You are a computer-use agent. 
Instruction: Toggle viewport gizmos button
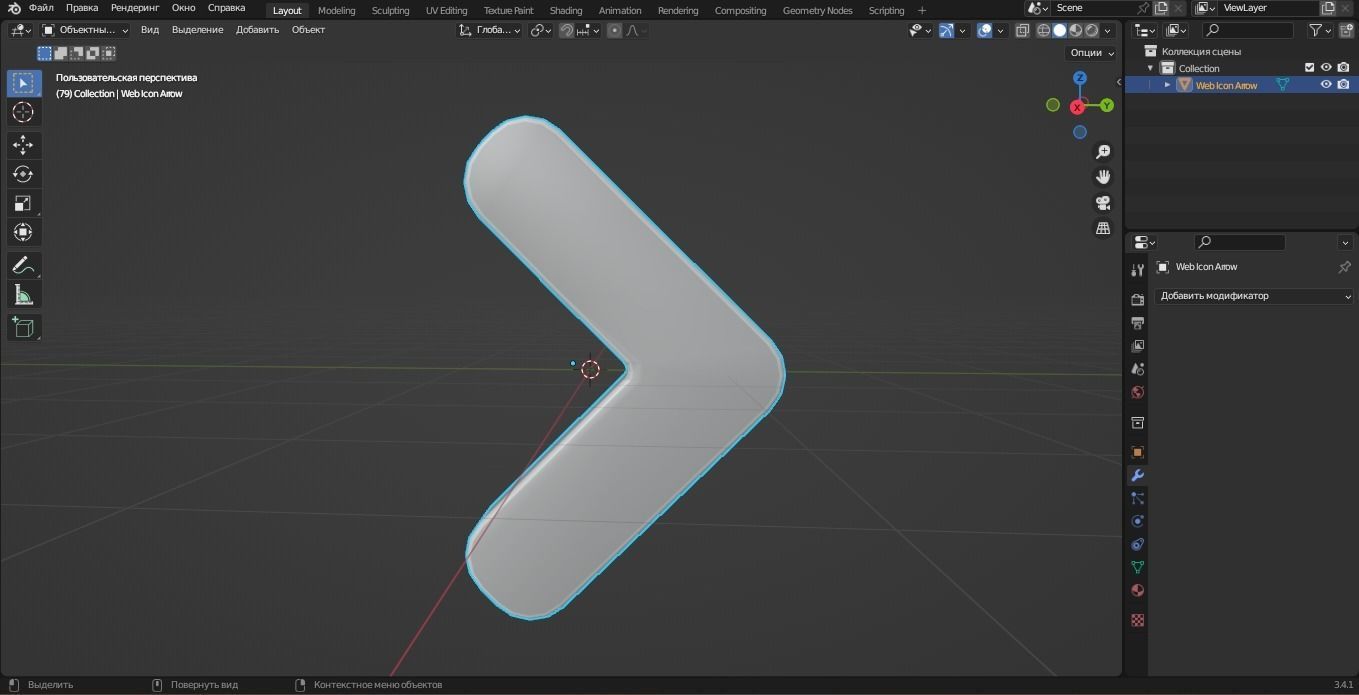pyautogui.click(x=946, y=30)
